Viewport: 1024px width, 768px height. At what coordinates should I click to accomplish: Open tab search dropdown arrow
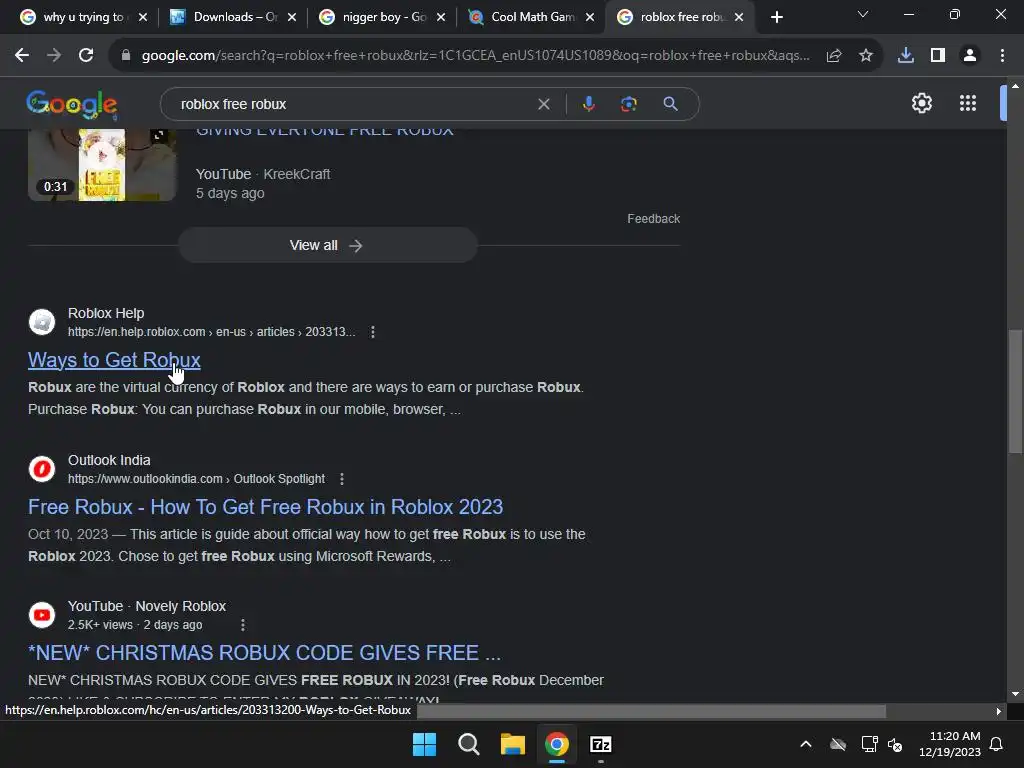point(863,14)
